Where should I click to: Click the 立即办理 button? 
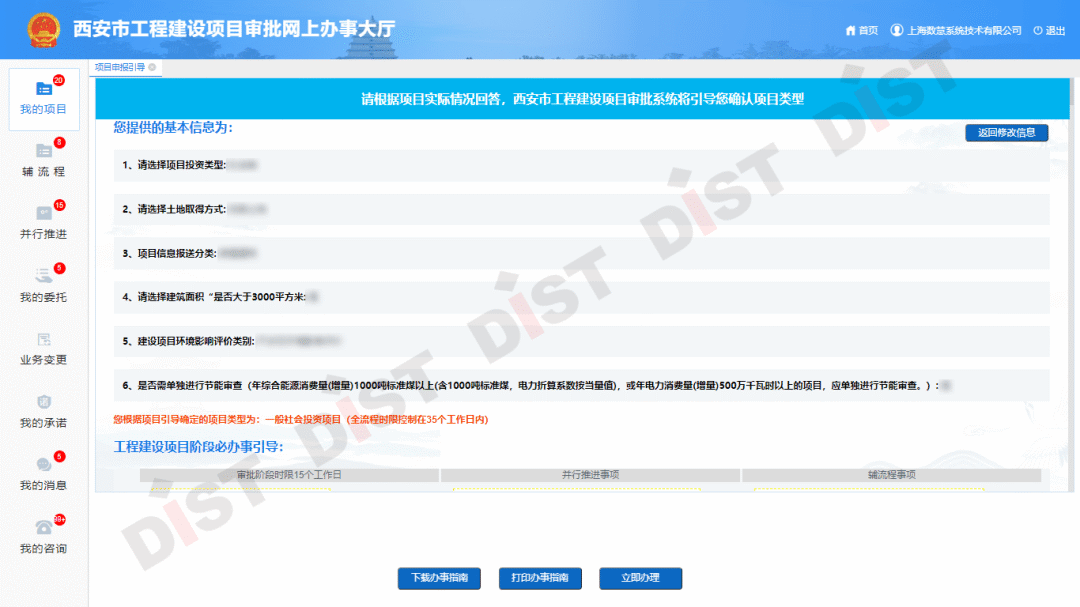(640, 578)
